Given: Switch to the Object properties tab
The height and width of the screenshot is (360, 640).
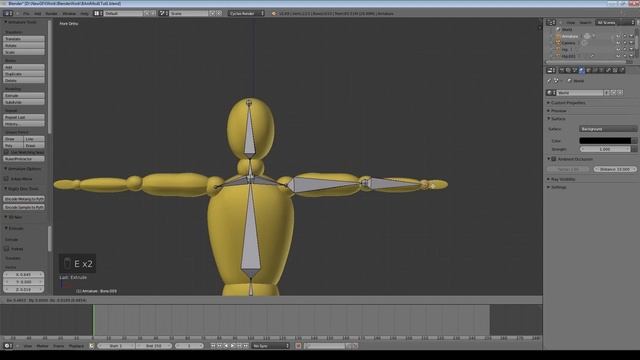Looking at the screenshot, I should pos(589,70).
